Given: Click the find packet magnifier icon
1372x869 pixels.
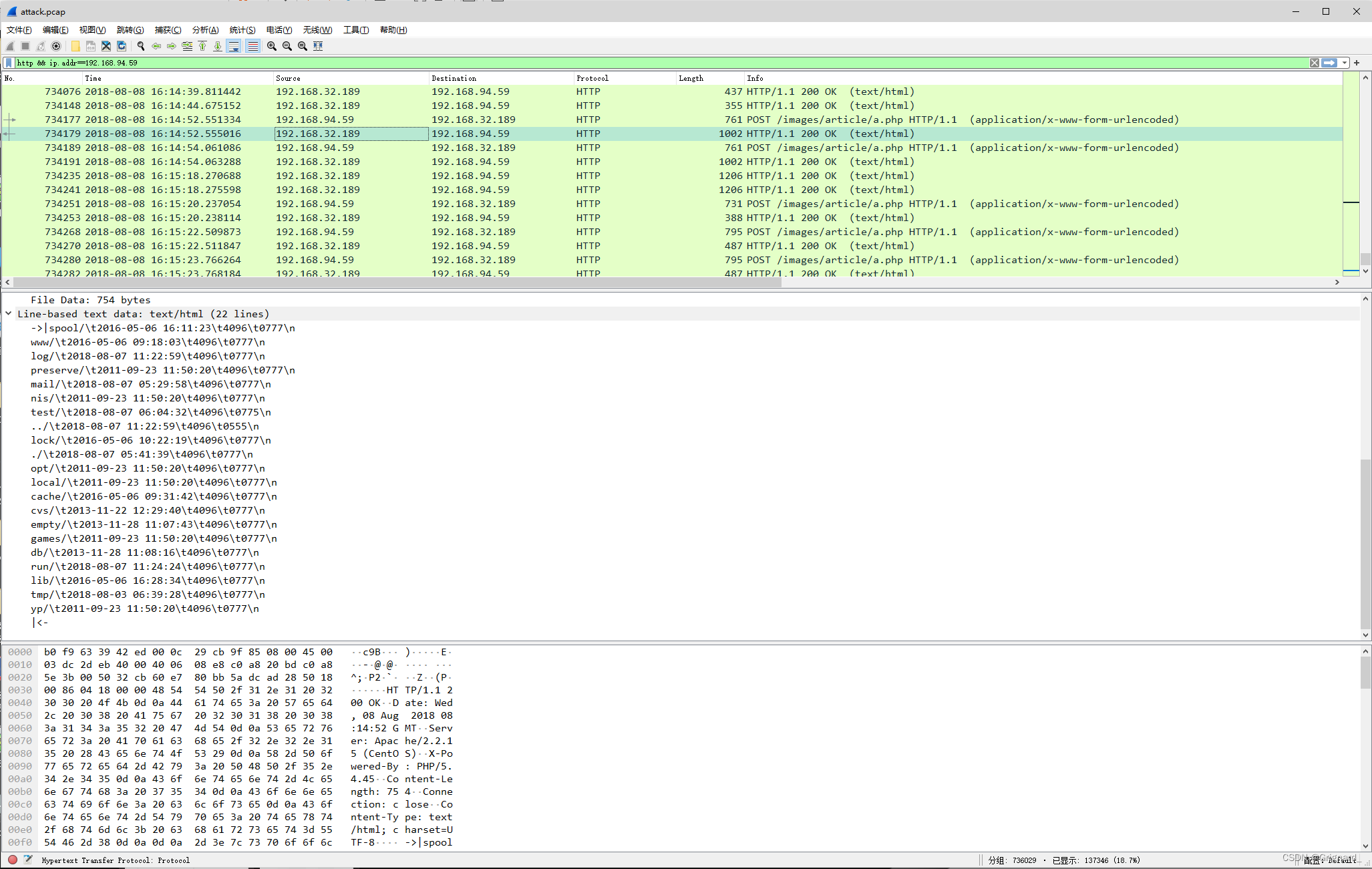Looking at the screenshot, I should pyautogui.click(x=141, y=46).
